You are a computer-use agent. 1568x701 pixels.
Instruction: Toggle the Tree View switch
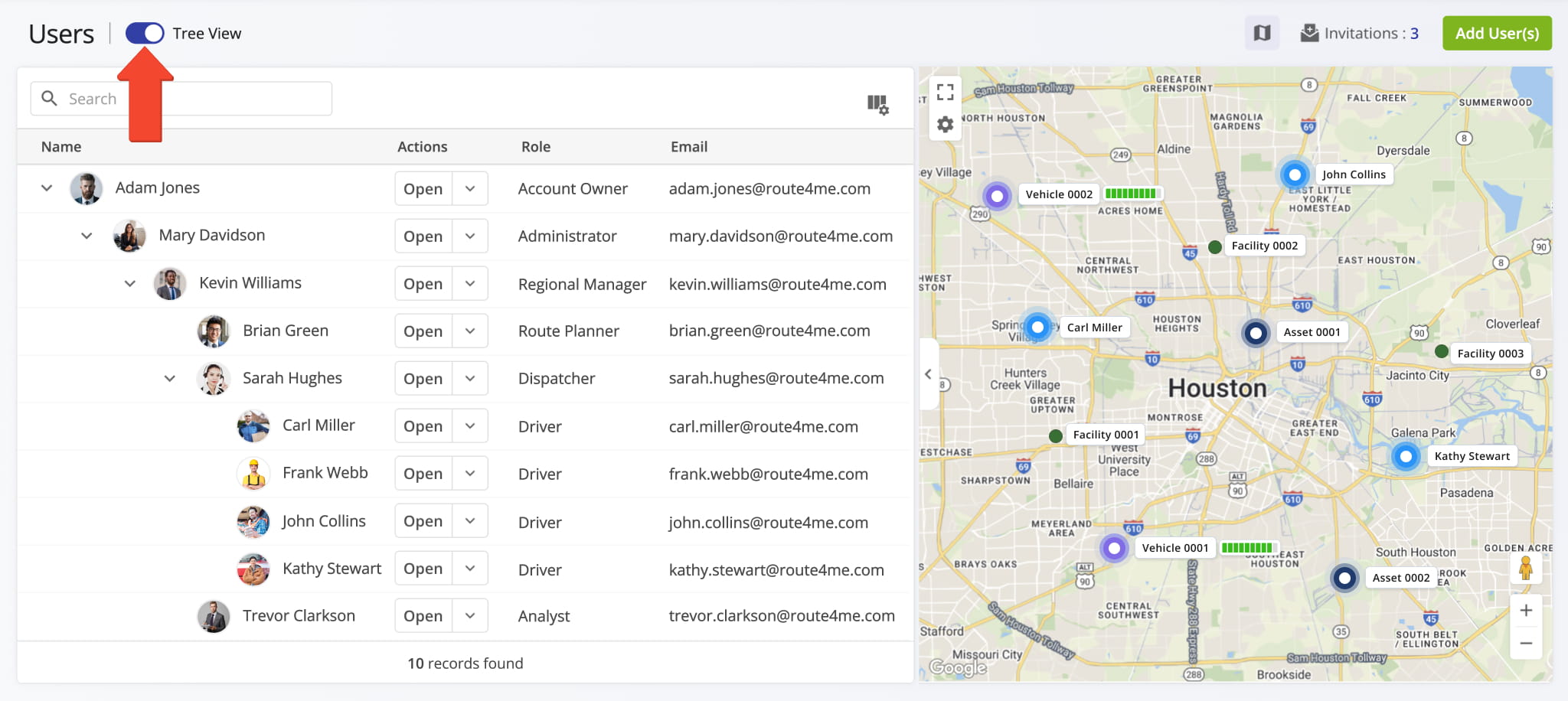pyautogui.click(x=145, y=33)
